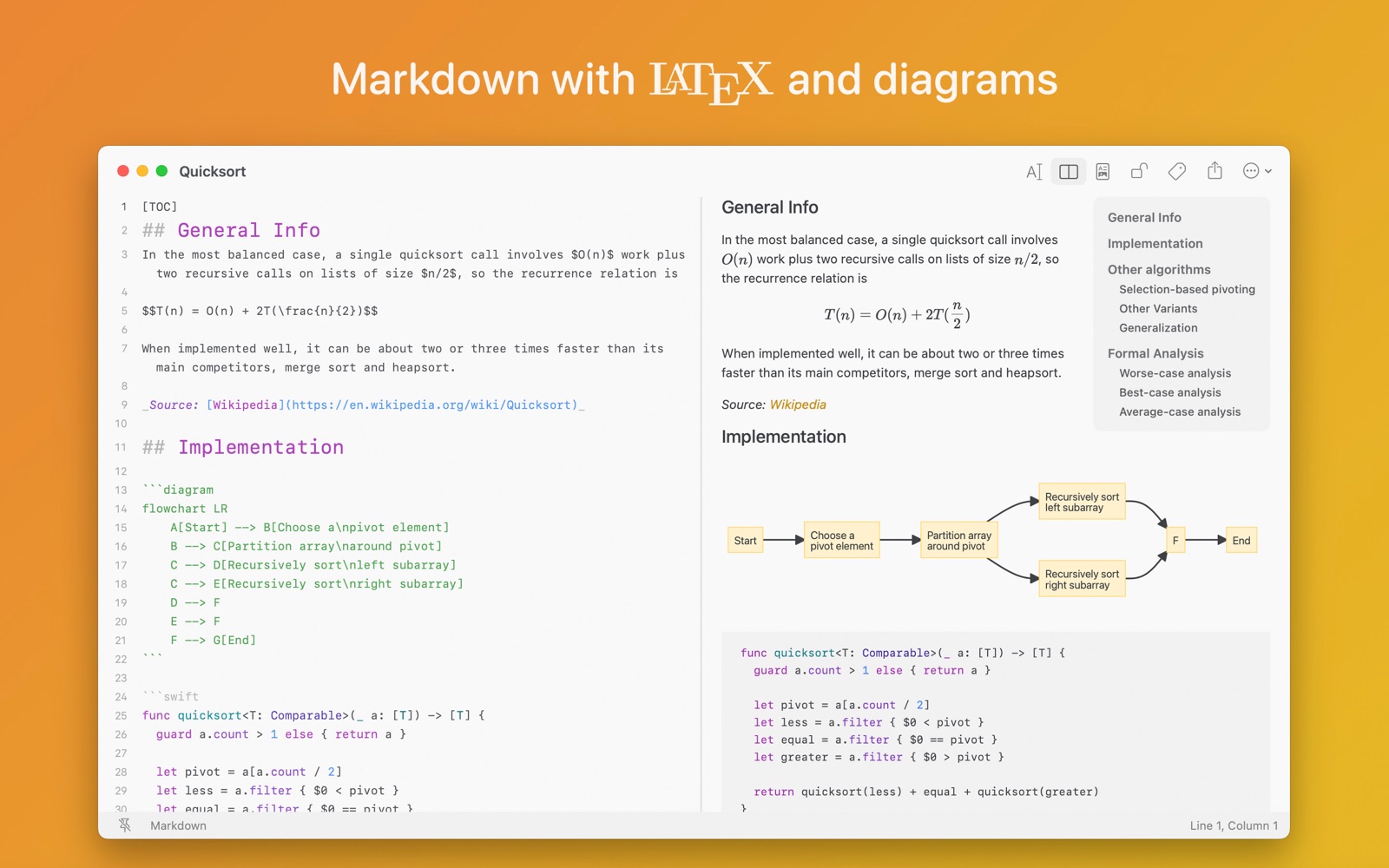Click the LaTeX formula line $$T(n) = O(n)...$$ in the editor

pos(260,311)
